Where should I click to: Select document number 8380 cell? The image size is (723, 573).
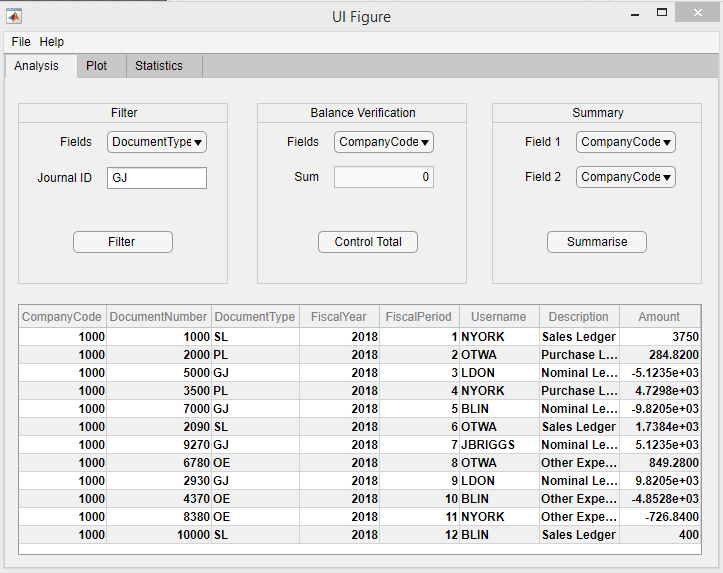pyautogui.click(x=159, y=517)
